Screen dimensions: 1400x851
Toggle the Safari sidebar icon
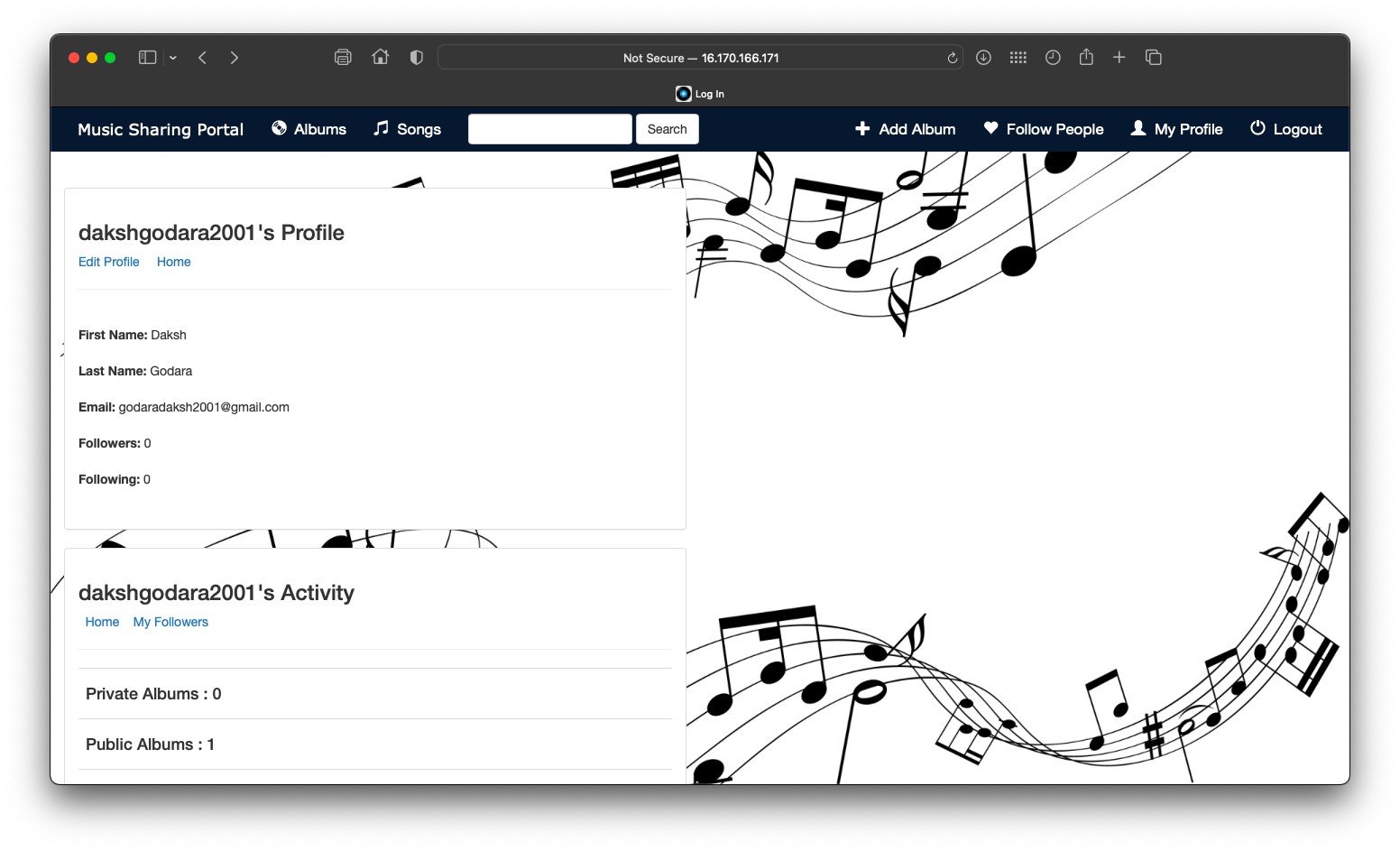point(147,57)
